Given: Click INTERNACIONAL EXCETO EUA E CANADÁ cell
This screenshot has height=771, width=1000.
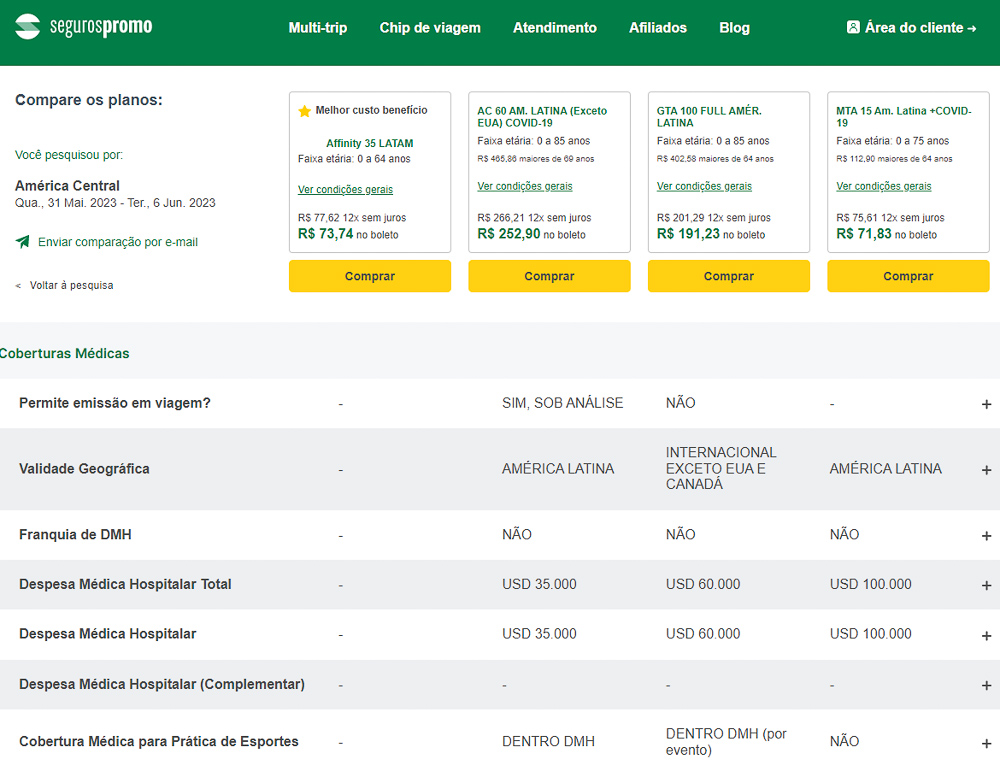Looking at the screenshot, I should (721, 468).
